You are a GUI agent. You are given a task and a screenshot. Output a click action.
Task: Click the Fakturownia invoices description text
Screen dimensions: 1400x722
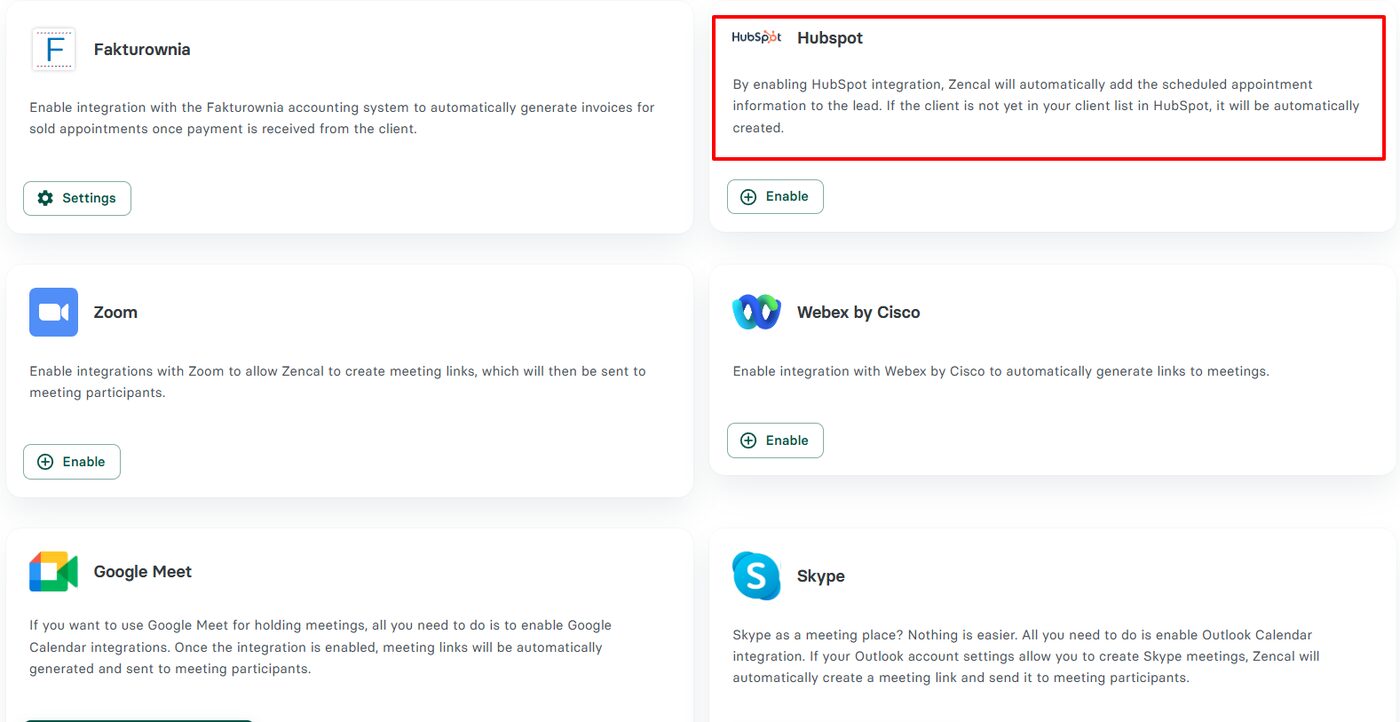342,118
